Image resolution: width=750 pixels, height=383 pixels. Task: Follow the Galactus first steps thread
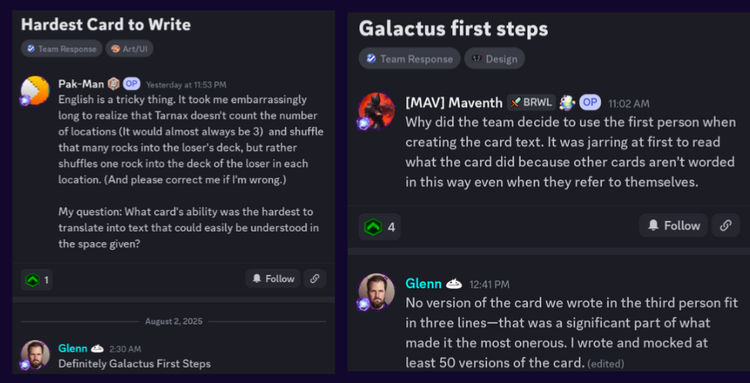pyautogui.click(x=673, y=226)
